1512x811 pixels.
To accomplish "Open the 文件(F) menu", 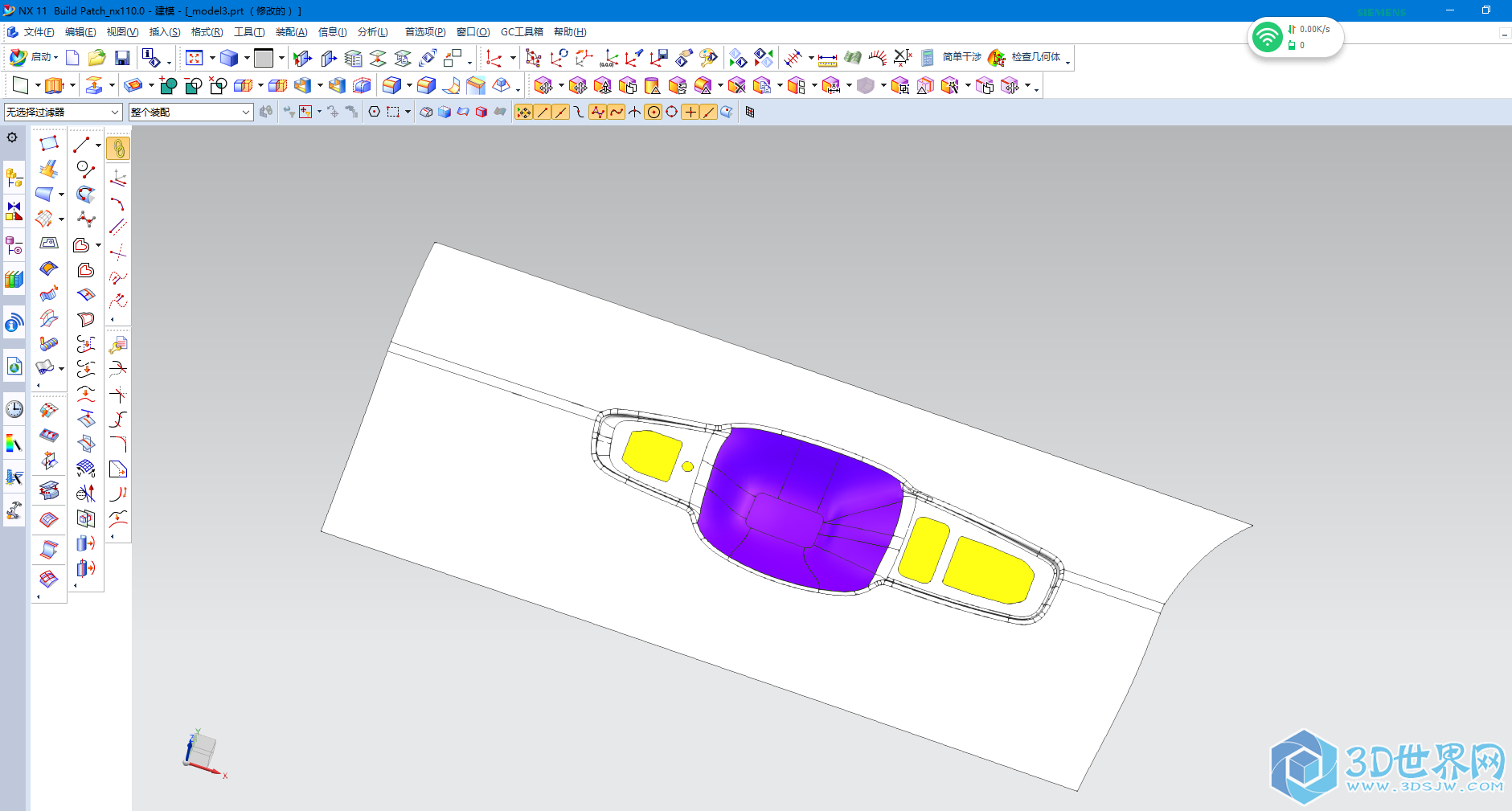I will tap(39, 32).
